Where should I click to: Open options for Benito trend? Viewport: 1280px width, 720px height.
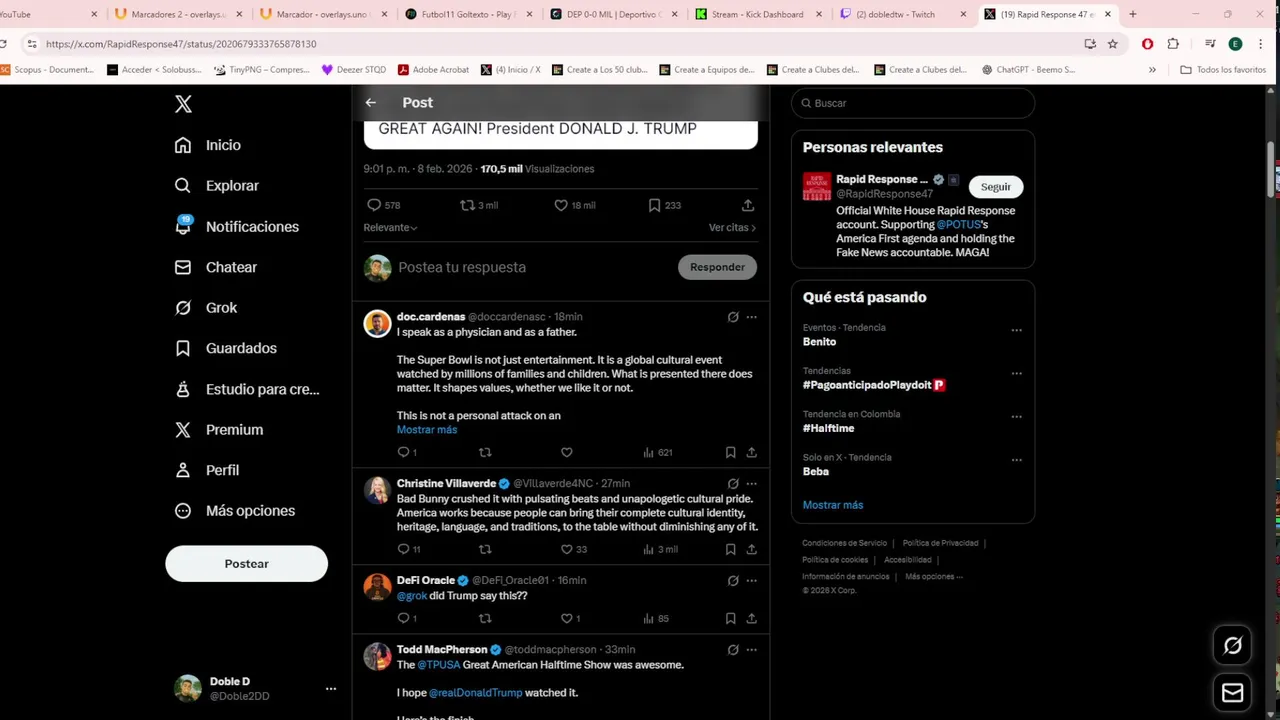coord(1016,330)
